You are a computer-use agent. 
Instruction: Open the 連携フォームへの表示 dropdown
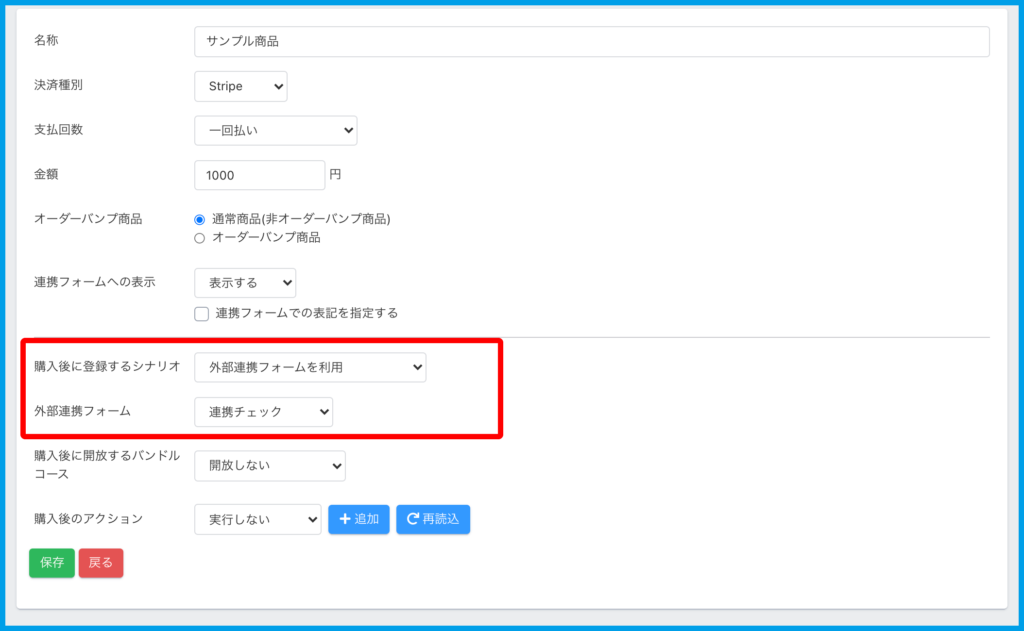(x=245, y=282)
